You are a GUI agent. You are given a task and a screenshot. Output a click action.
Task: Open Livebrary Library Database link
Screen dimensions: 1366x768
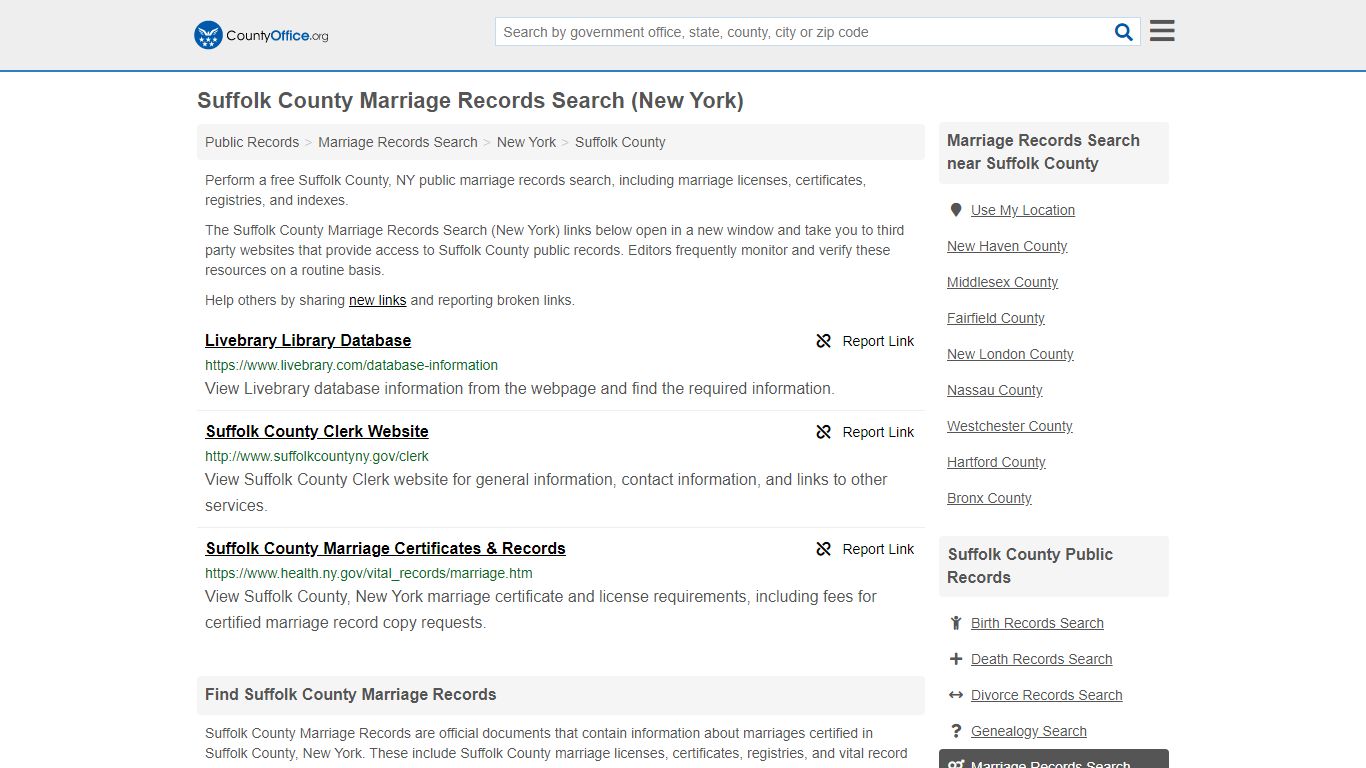pos(308,341)
